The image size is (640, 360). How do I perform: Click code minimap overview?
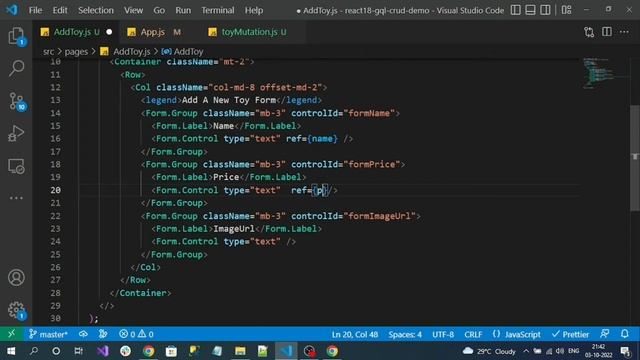tap(599, 73)
